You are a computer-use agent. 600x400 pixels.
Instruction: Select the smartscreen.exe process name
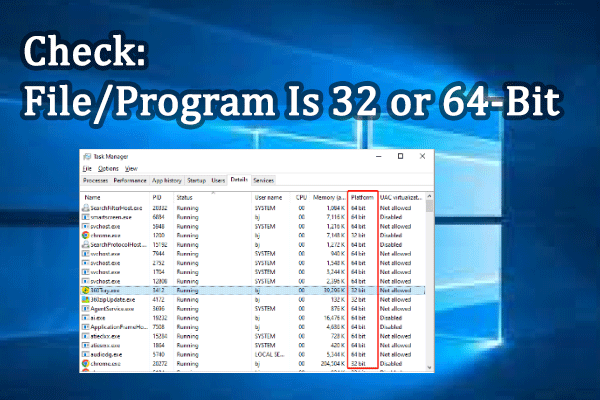click(111, 217)
